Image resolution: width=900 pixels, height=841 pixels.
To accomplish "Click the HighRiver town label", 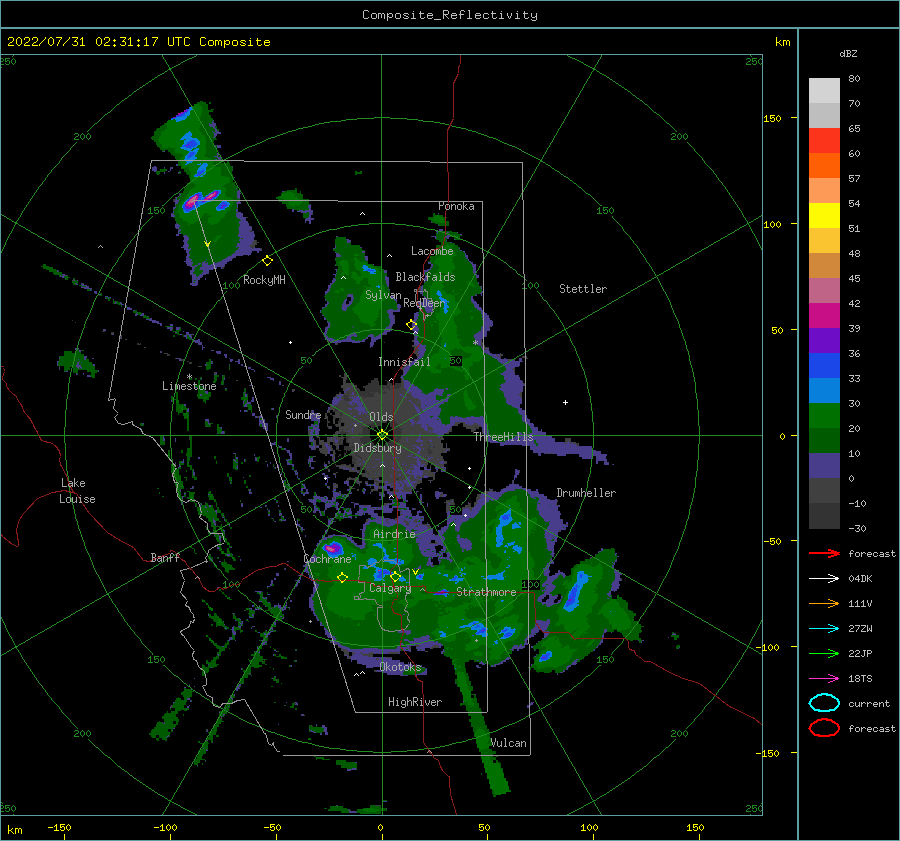I will coord(415,702).
